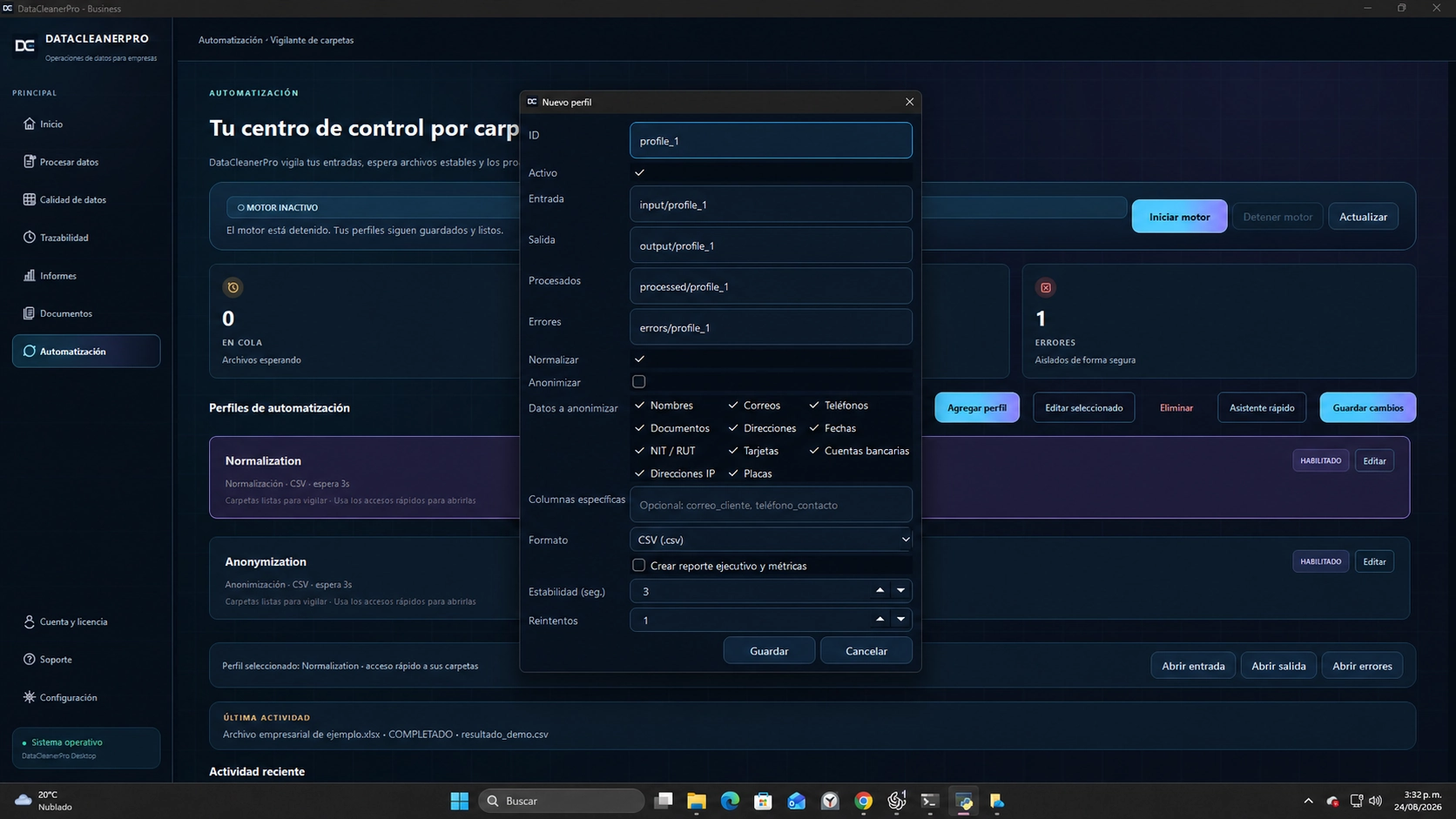Click the volume icon in system tray

1376,801
